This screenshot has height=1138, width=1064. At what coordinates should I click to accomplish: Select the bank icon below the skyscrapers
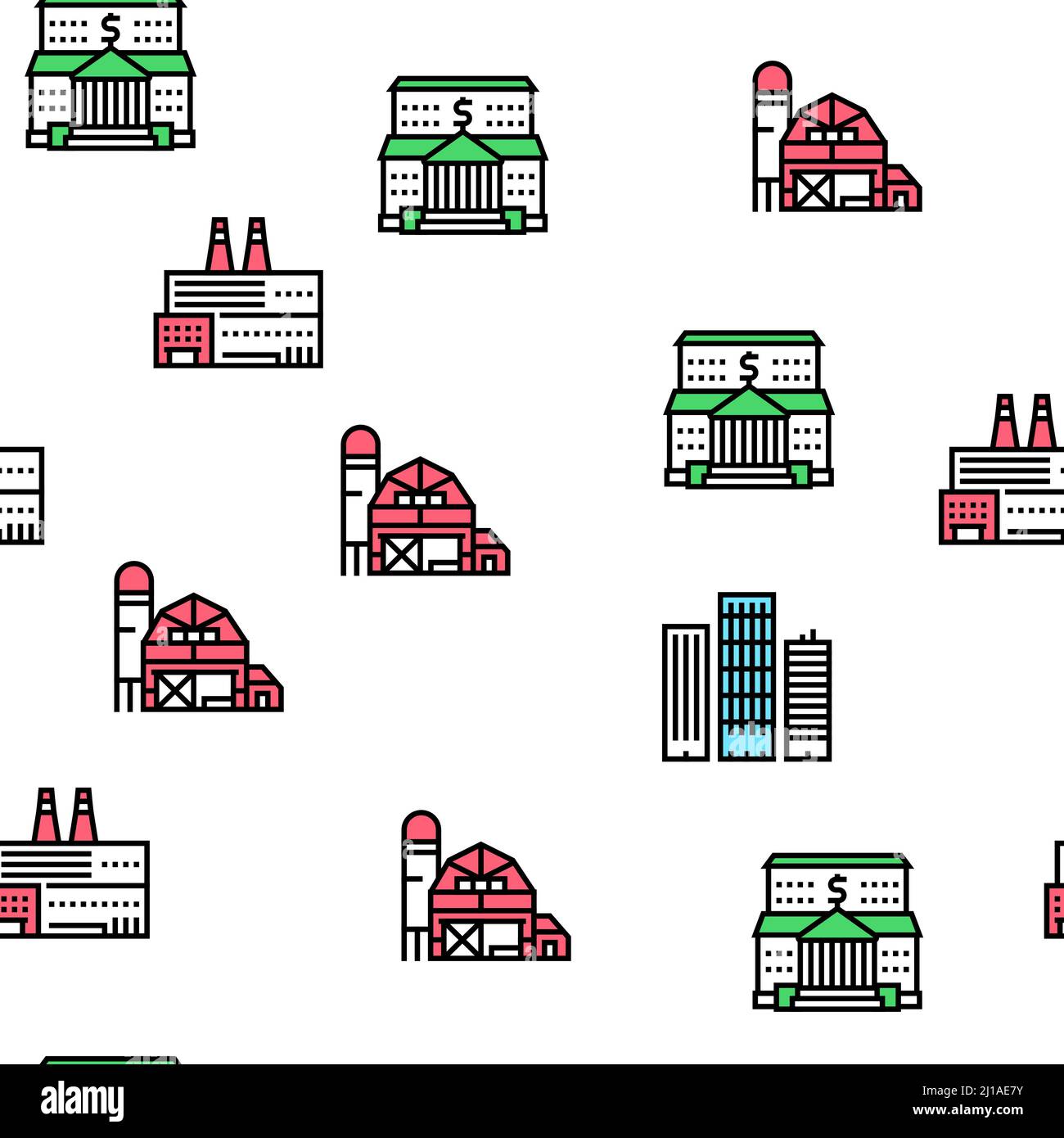837,932
